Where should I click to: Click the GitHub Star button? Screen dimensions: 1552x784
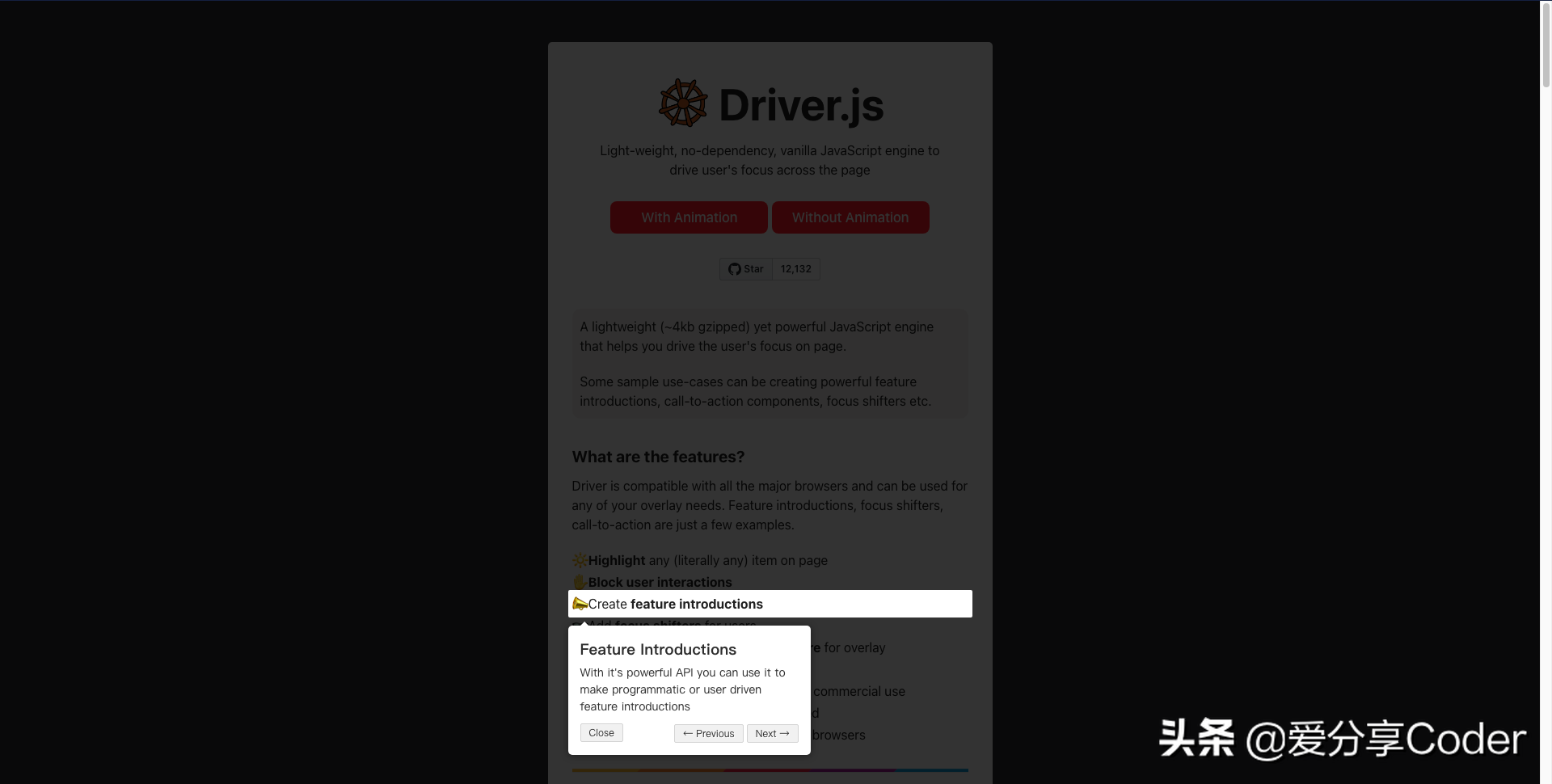pos(745,269)
